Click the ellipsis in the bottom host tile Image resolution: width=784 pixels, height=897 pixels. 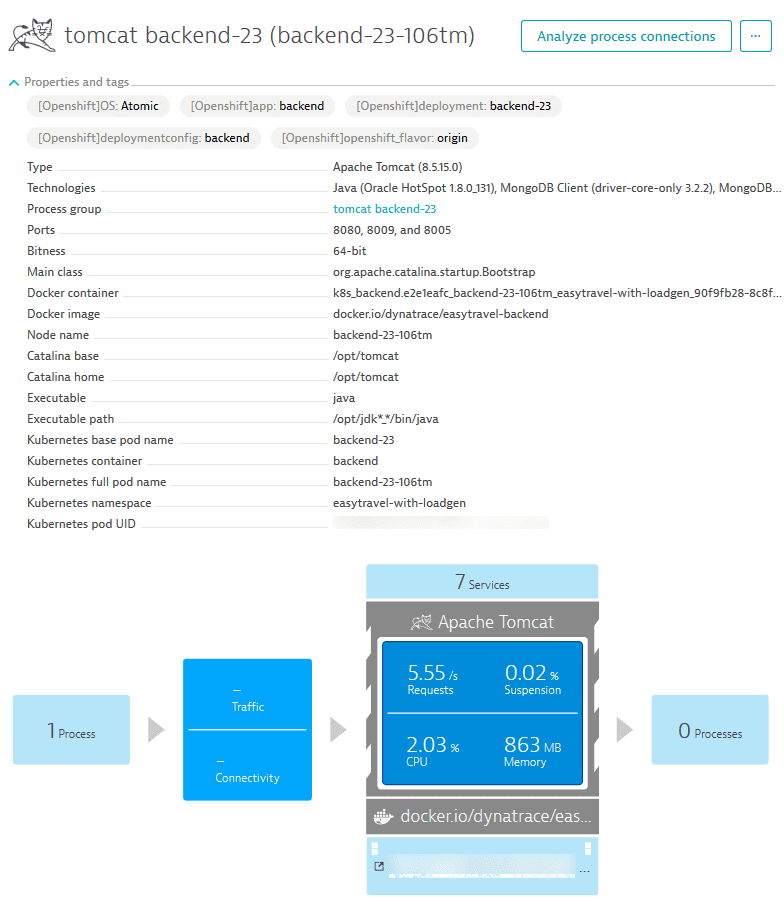584,871
